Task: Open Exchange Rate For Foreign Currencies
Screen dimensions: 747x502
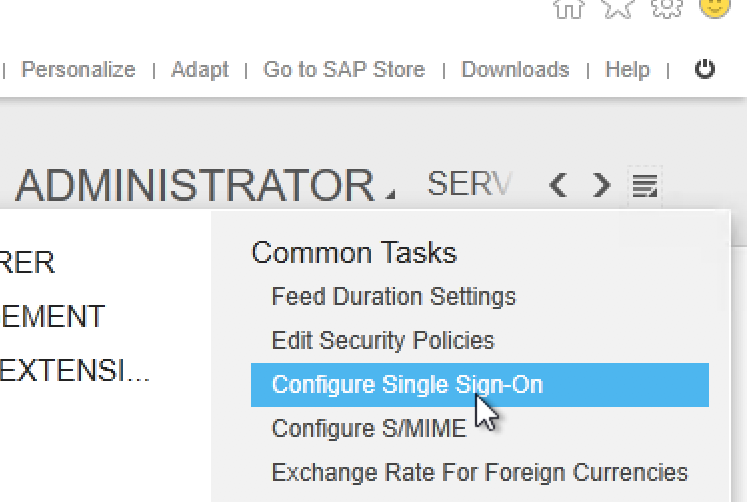Action: [480, 473]
